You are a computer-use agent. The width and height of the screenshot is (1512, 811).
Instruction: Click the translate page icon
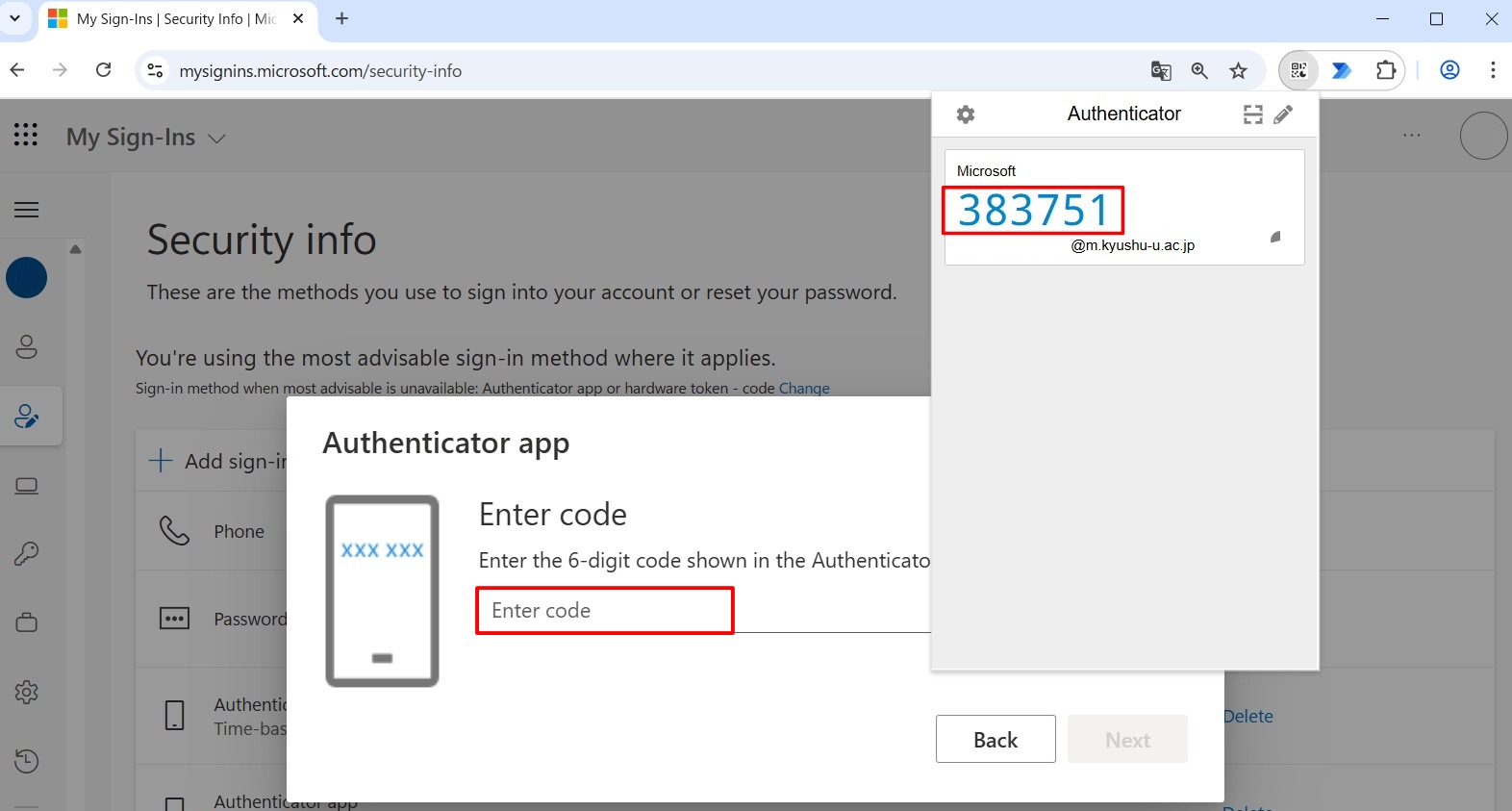(x=1161, y=70)
